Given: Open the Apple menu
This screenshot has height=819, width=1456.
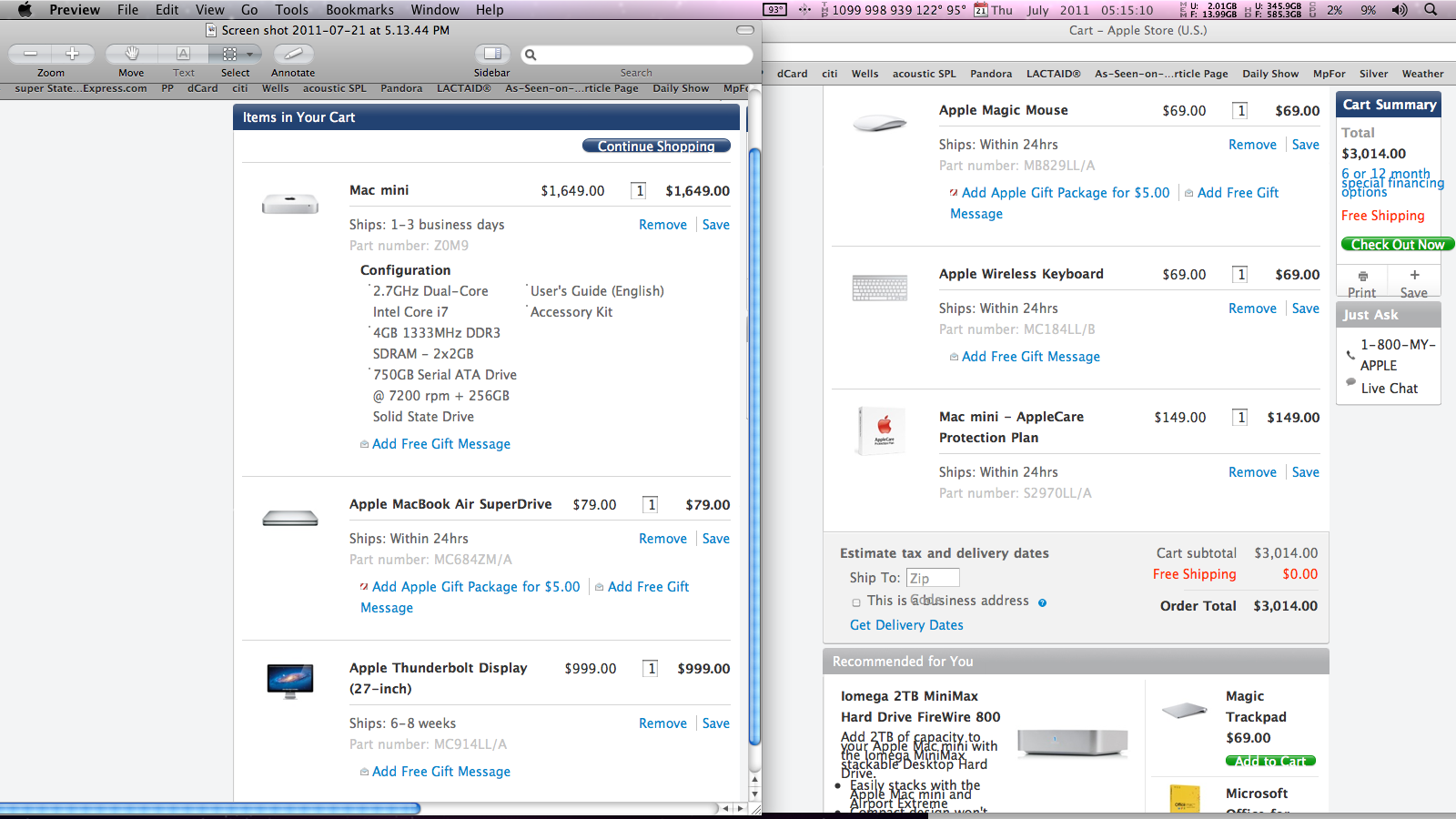Looking at the screenshot, I should click(x=25, y=10).
